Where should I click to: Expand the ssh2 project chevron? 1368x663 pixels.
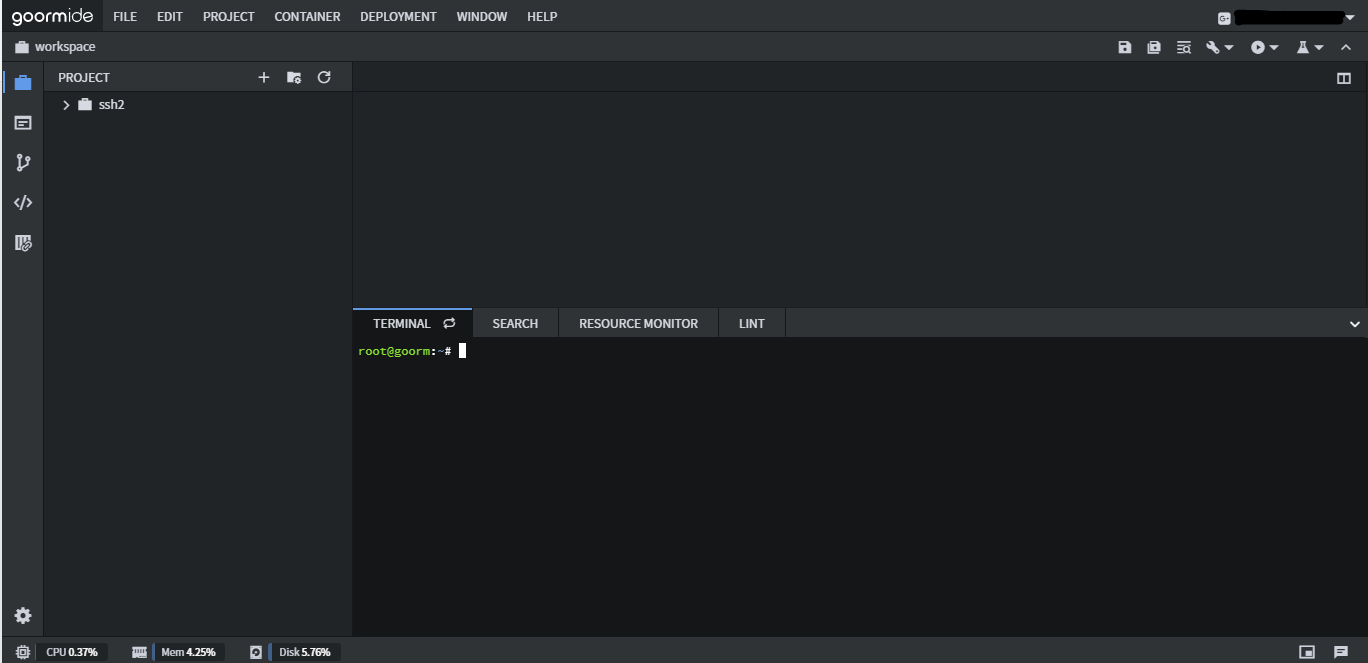click(x=66, y=105)
